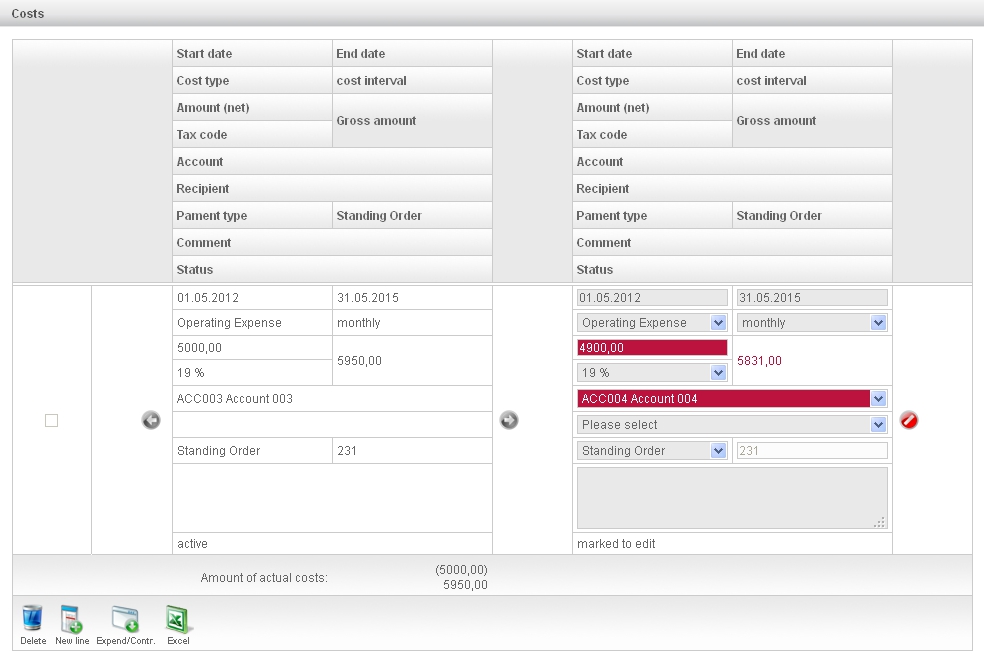Click the editable end date field 31.05.2015
Screen dimensions: 984x663
pyautogui.click(x=812, y=298)
